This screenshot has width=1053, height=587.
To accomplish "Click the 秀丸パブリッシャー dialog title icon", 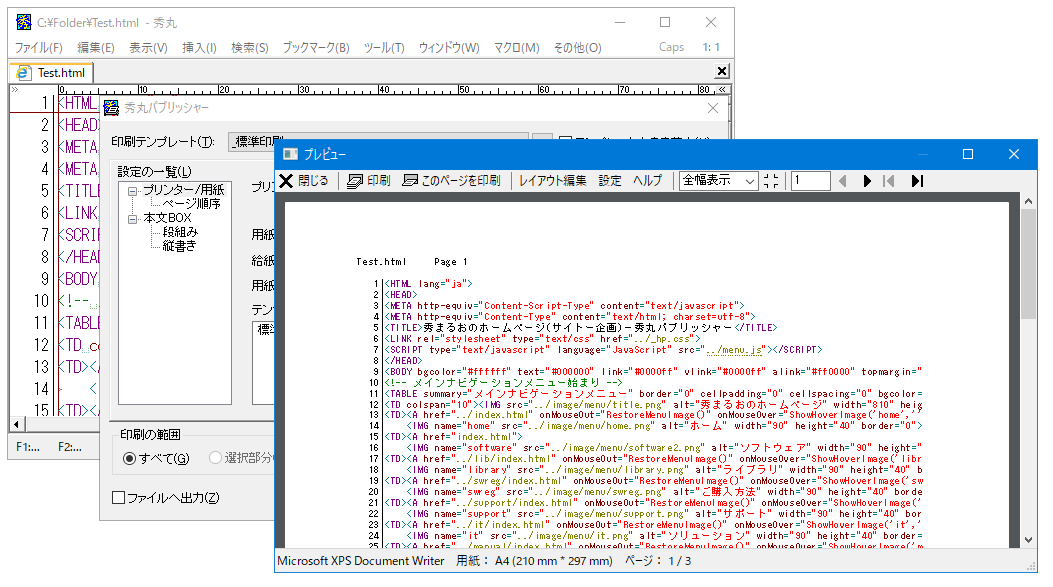I will point(111,107).
